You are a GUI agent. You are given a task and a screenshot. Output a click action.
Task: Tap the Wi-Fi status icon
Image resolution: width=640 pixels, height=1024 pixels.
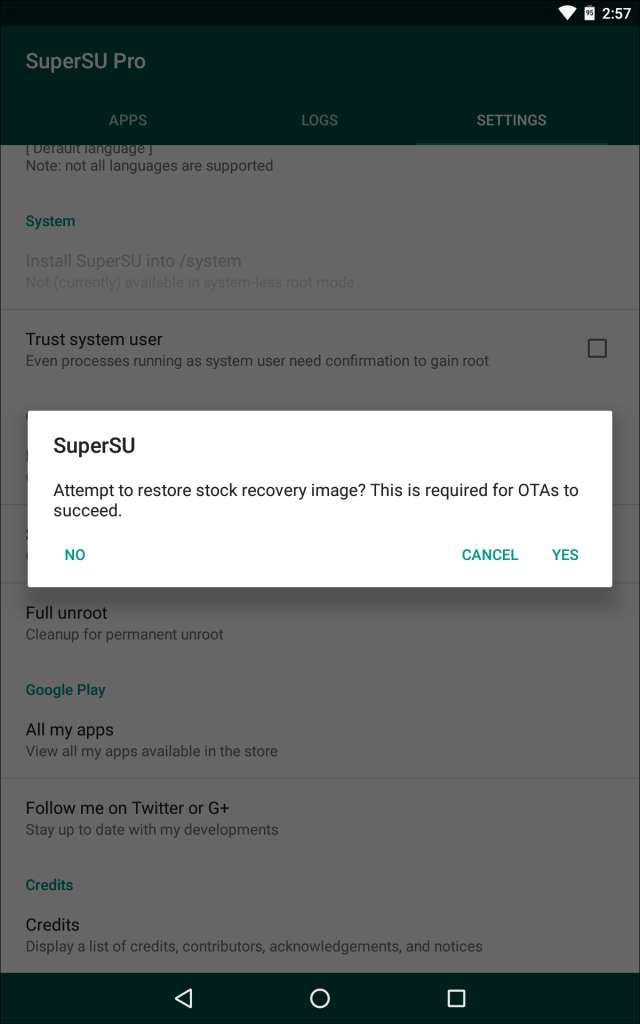coord(567,13)
